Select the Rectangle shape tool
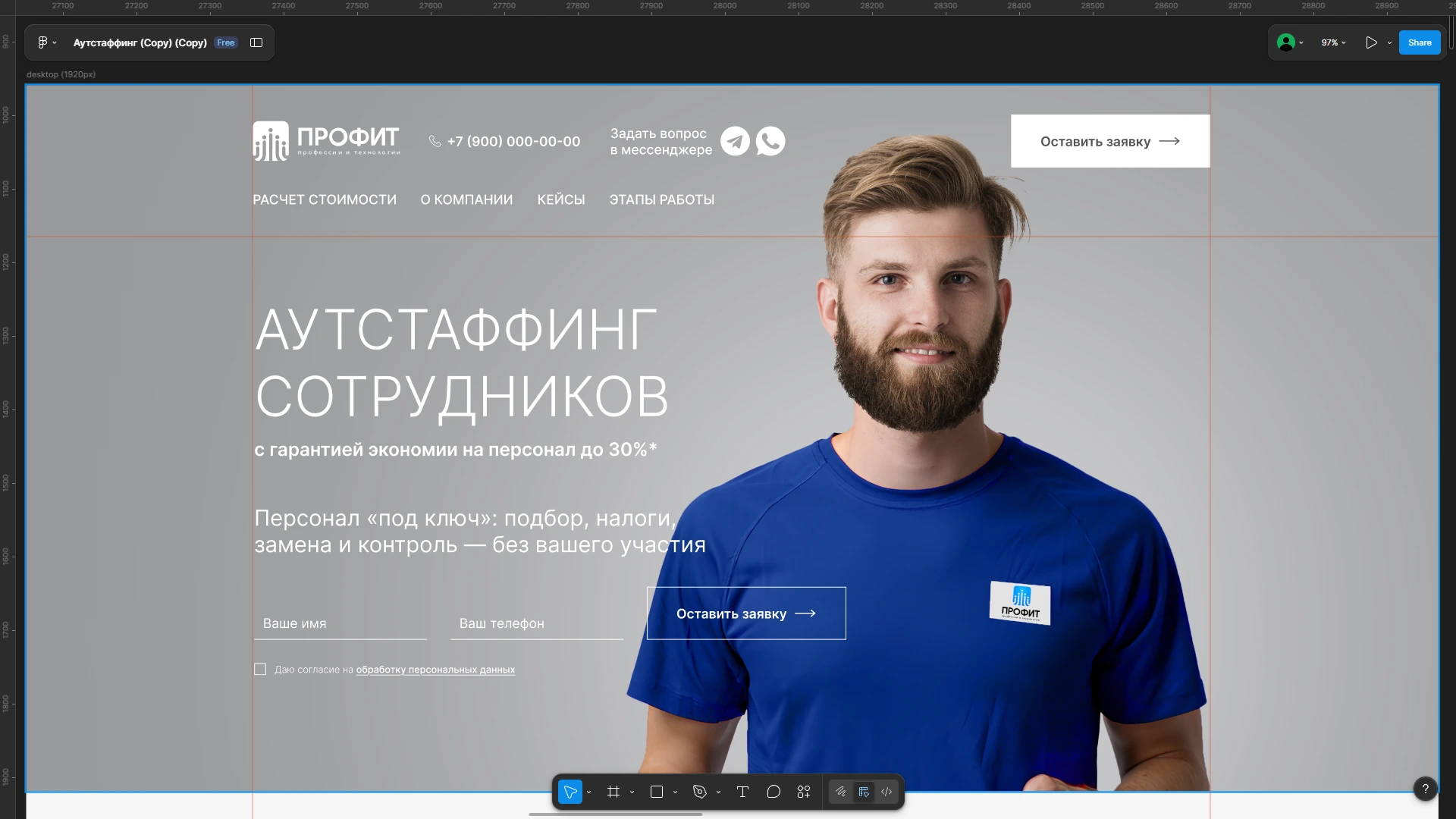 tap(657, 792)
